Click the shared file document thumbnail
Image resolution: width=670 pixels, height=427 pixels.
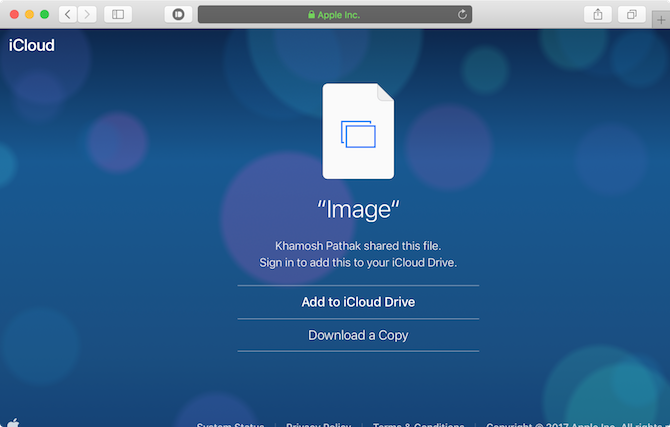coord(358,131)
